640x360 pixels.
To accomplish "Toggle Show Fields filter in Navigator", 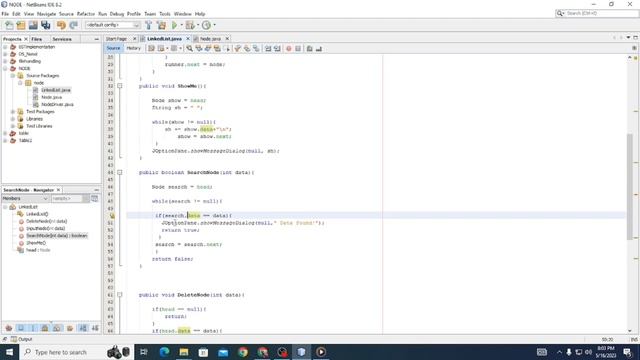I will click(x=21, y=328).
